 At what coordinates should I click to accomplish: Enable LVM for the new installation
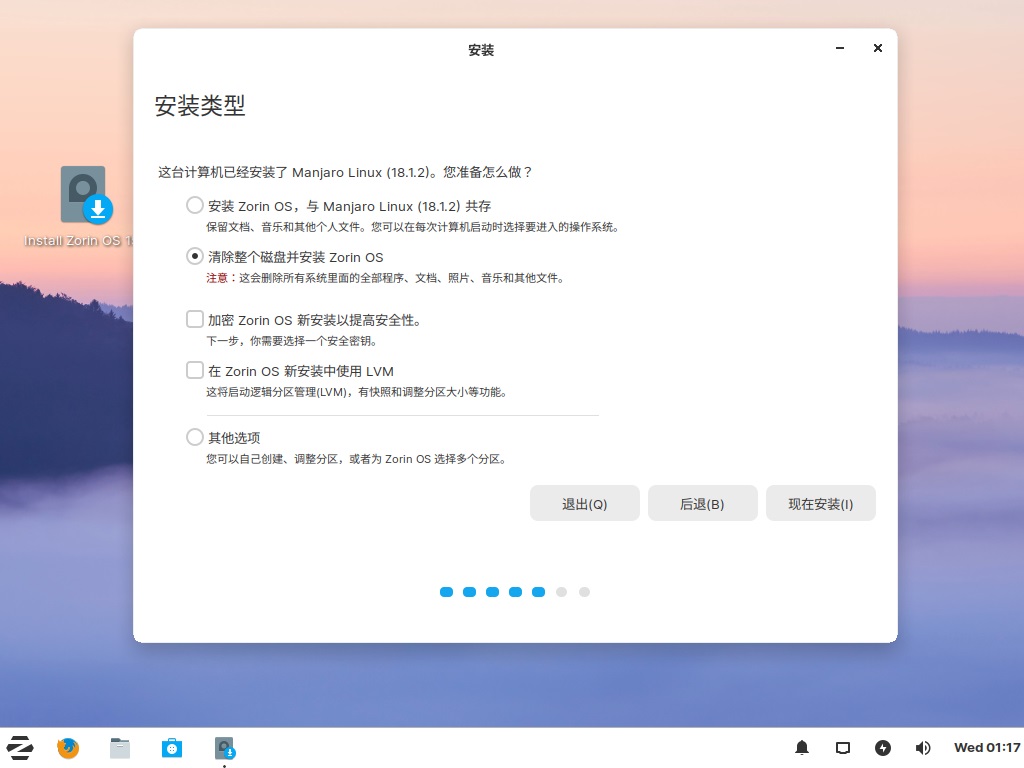click(x=194, y=370)
